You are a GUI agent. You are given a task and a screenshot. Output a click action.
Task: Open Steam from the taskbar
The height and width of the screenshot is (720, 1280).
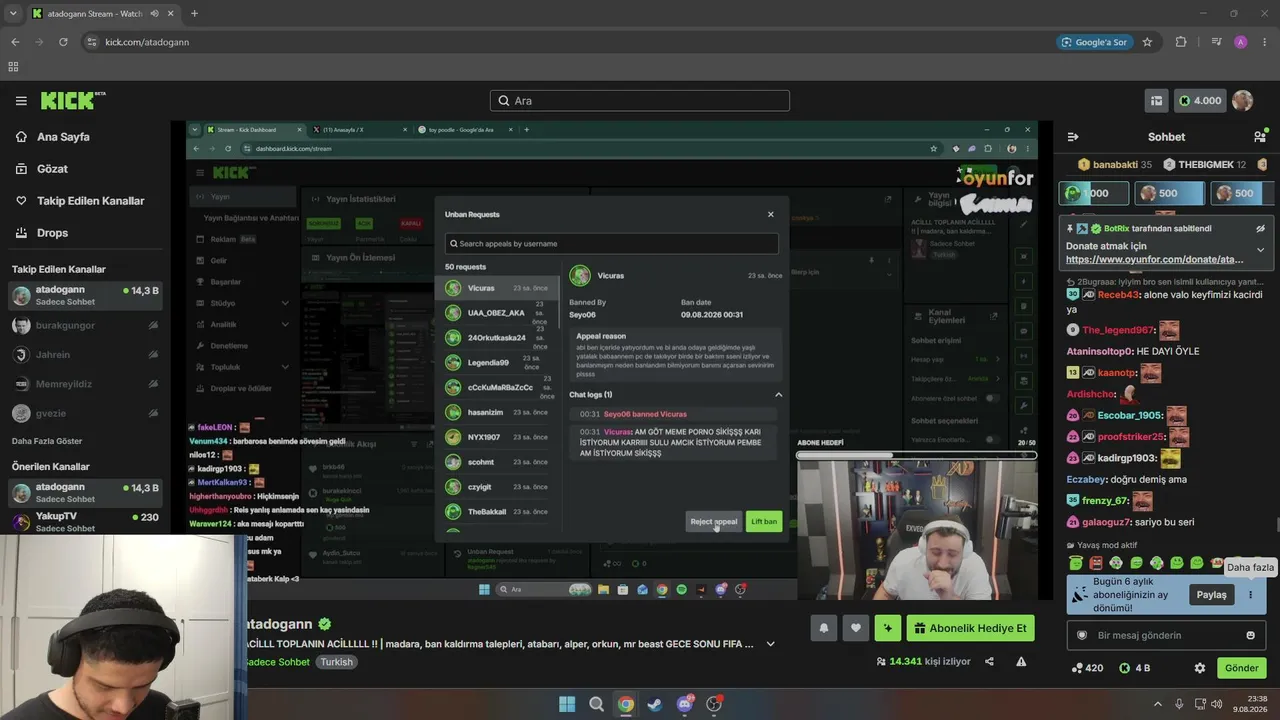tap(655, 704)
